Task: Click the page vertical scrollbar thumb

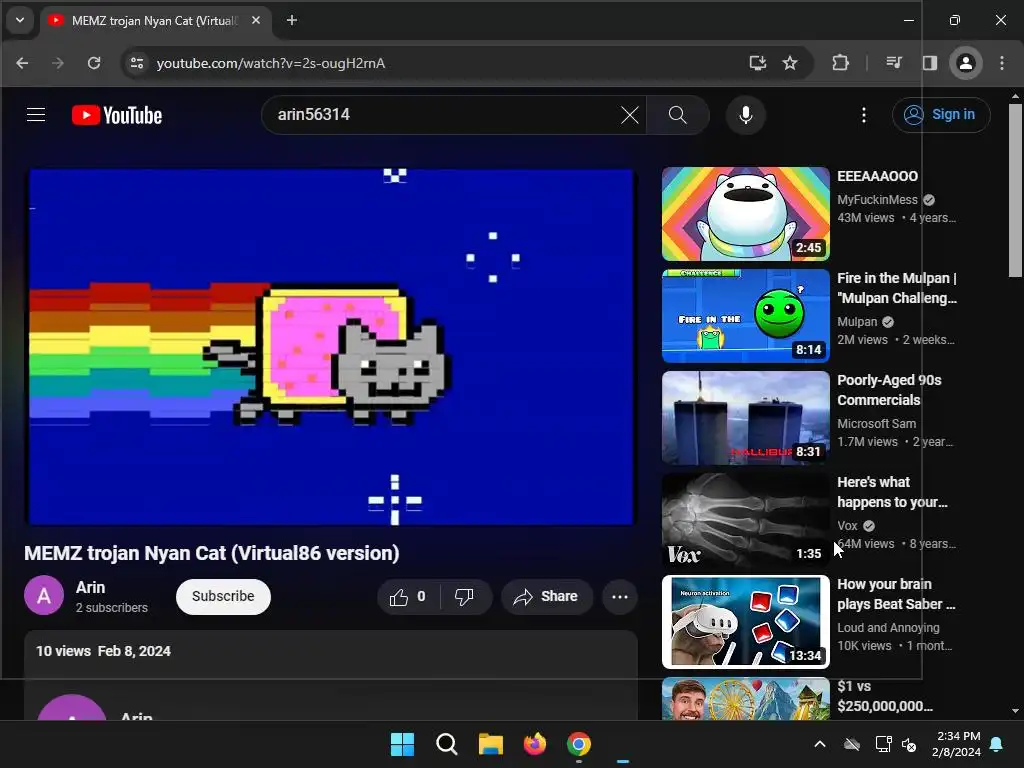Action: (1015, 189)
